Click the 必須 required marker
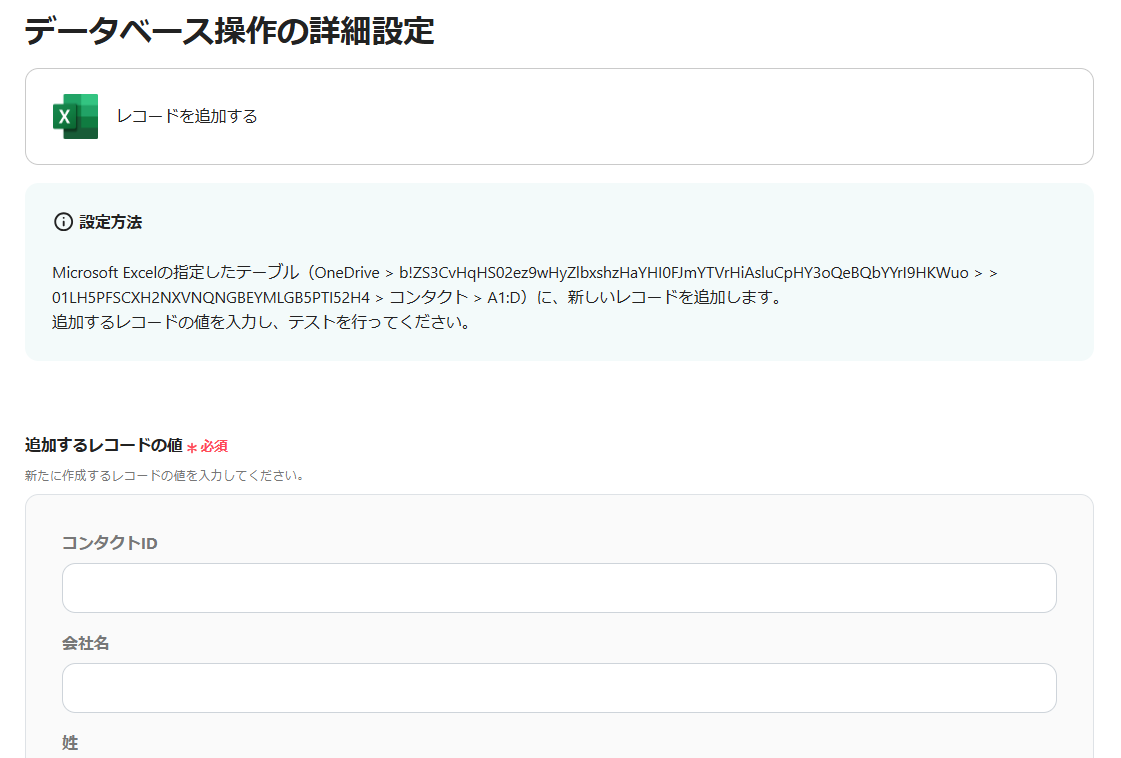 207,446
